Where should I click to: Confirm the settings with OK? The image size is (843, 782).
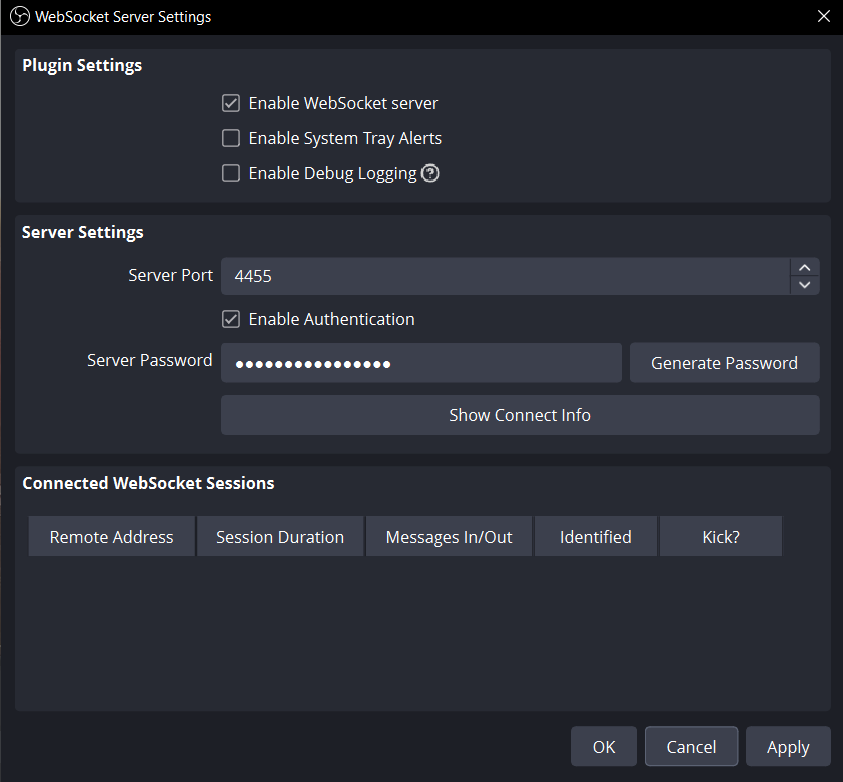(x=603, y=747)
